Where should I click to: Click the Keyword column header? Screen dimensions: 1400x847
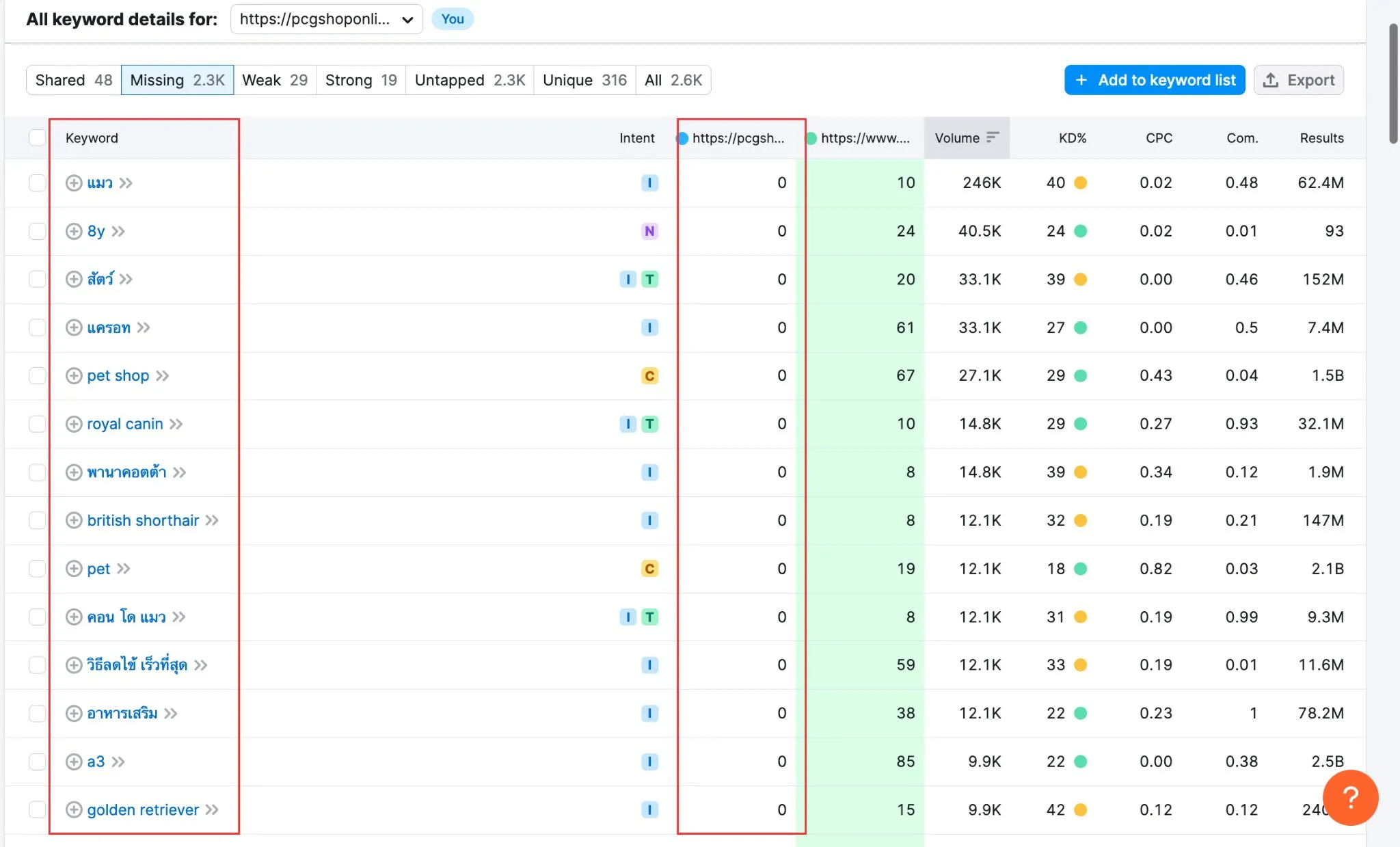[92, 137]
